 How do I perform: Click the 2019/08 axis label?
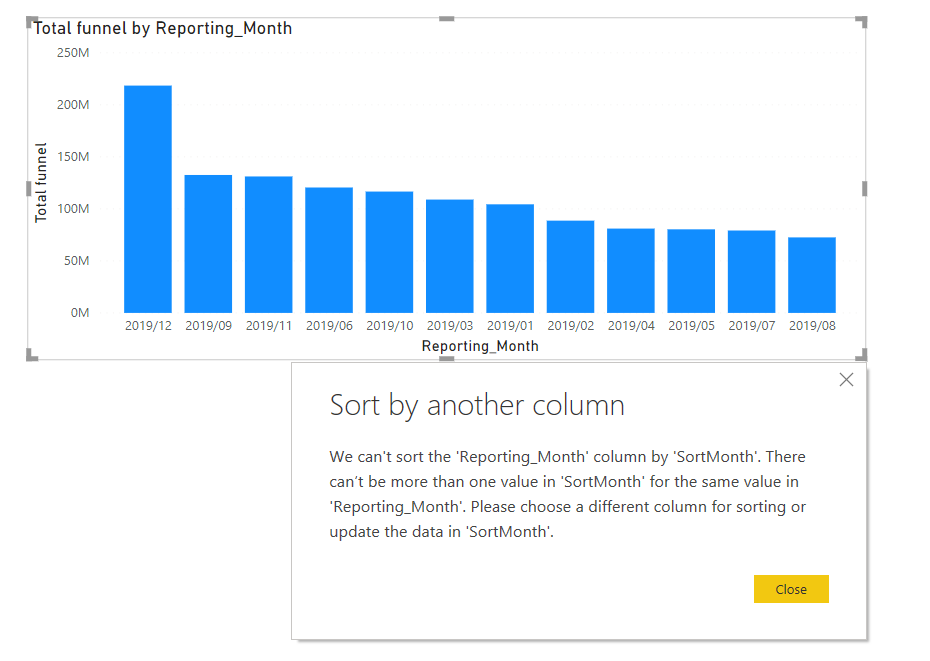pyautogui.click(x=812, y=326)
